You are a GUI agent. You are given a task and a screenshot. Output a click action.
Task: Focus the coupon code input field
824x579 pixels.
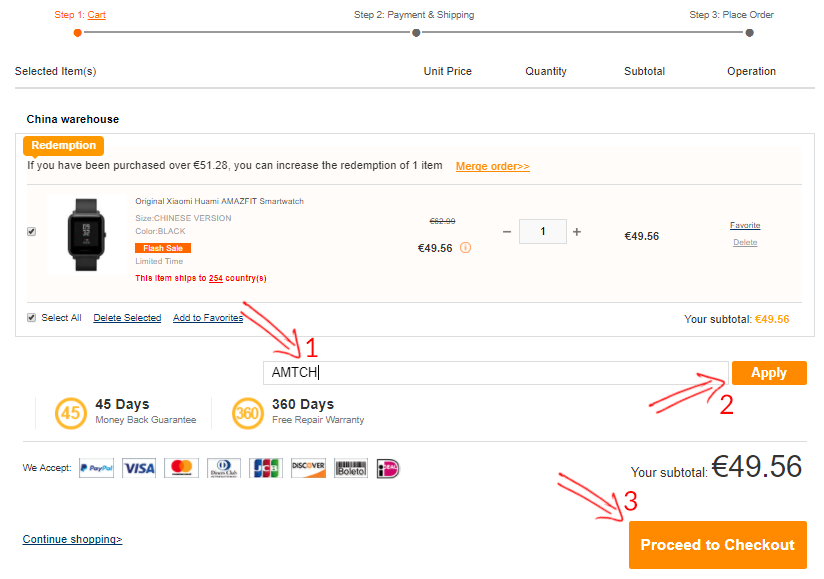click(496, 373)
